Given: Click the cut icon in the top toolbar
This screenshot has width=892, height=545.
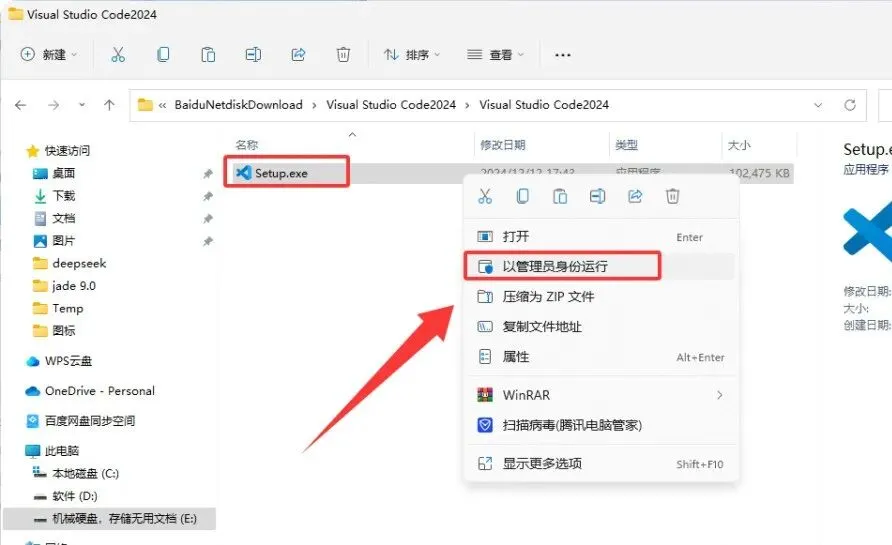Looking at the screenshot, I should coord(118,55).
